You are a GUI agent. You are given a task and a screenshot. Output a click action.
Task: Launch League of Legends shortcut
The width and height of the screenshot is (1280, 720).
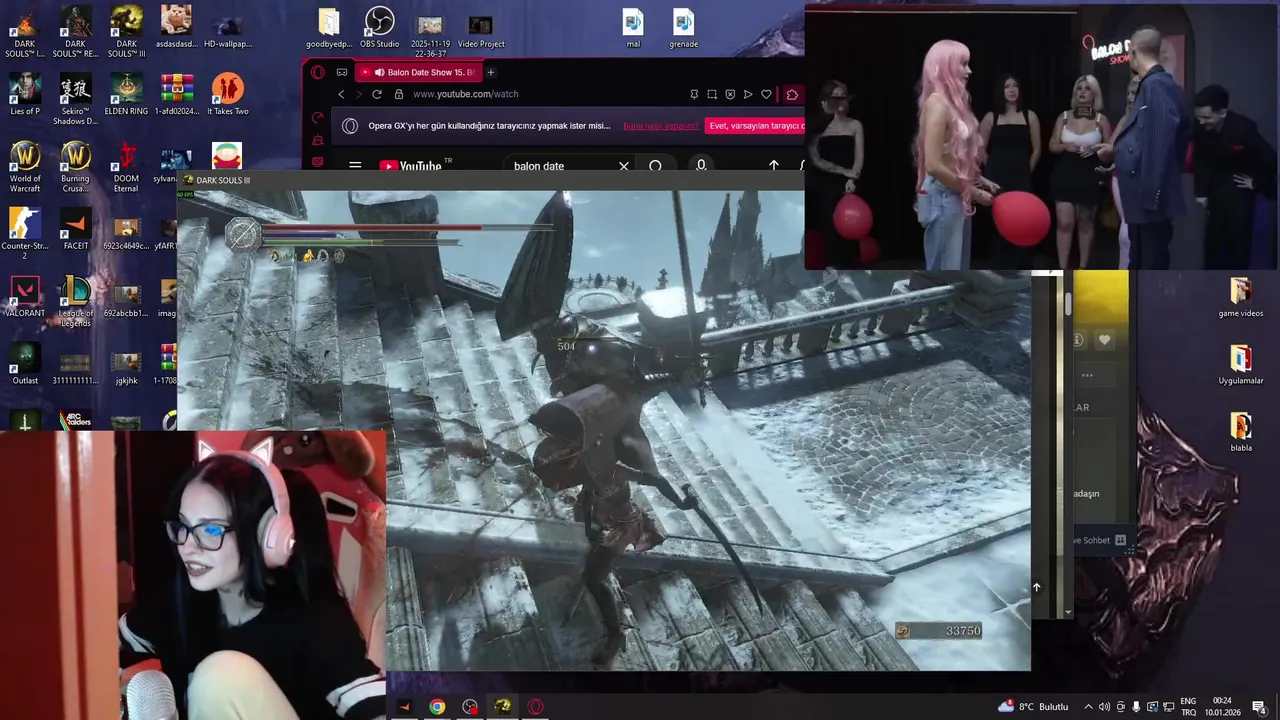(75, 301)
